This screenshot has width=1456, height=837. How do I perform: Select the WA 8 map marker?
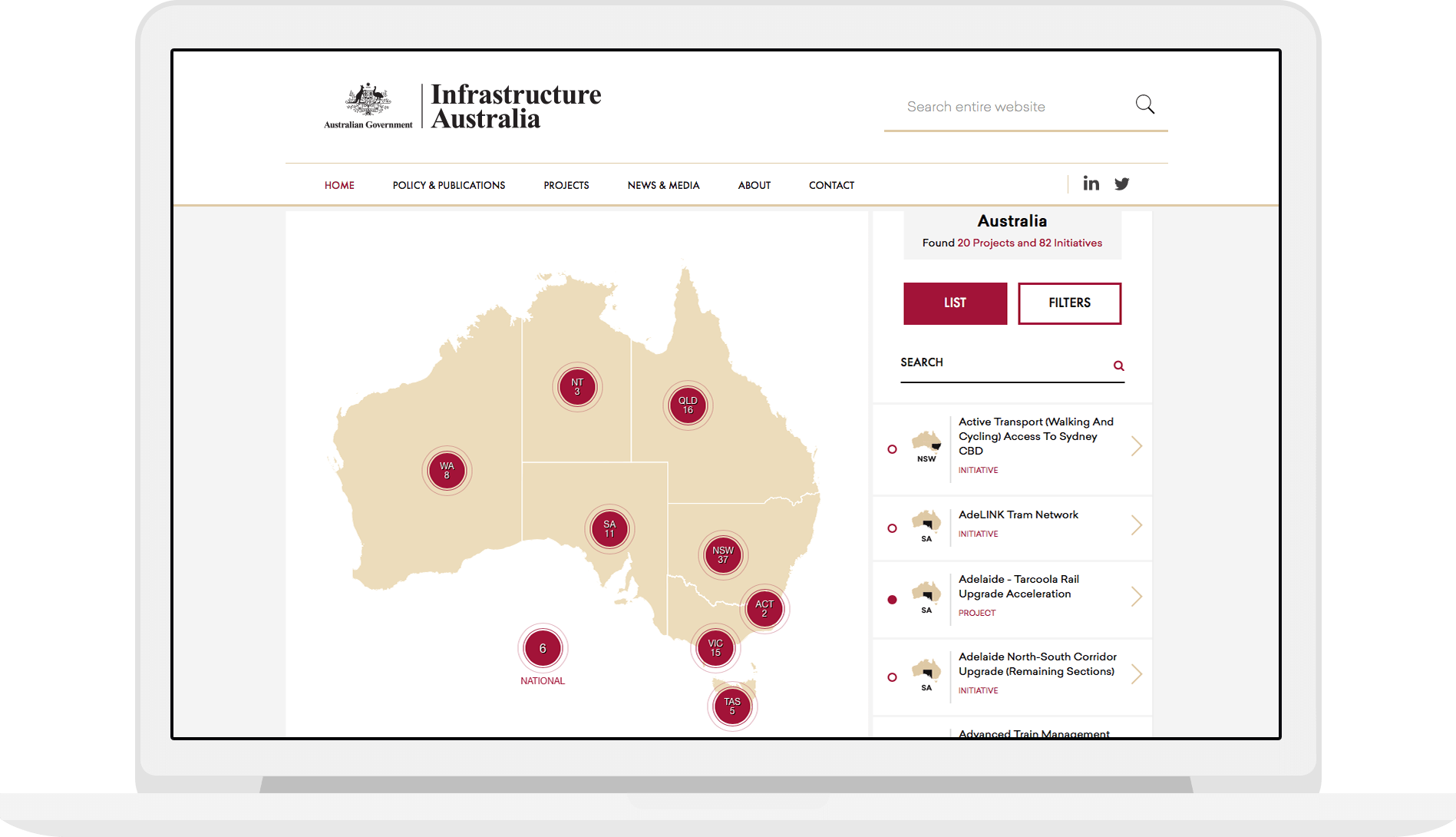pyautogui.click(x=447, y=471)
